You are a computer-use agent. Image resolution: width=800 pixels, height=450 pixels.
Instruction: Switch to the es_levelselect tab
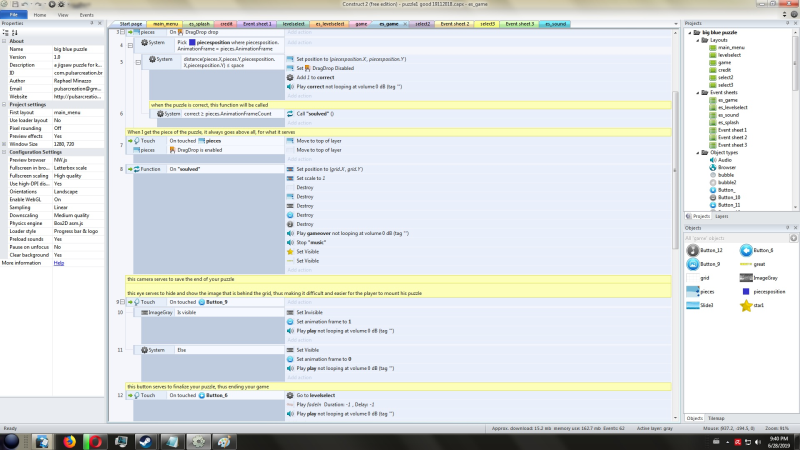[329, 24]
